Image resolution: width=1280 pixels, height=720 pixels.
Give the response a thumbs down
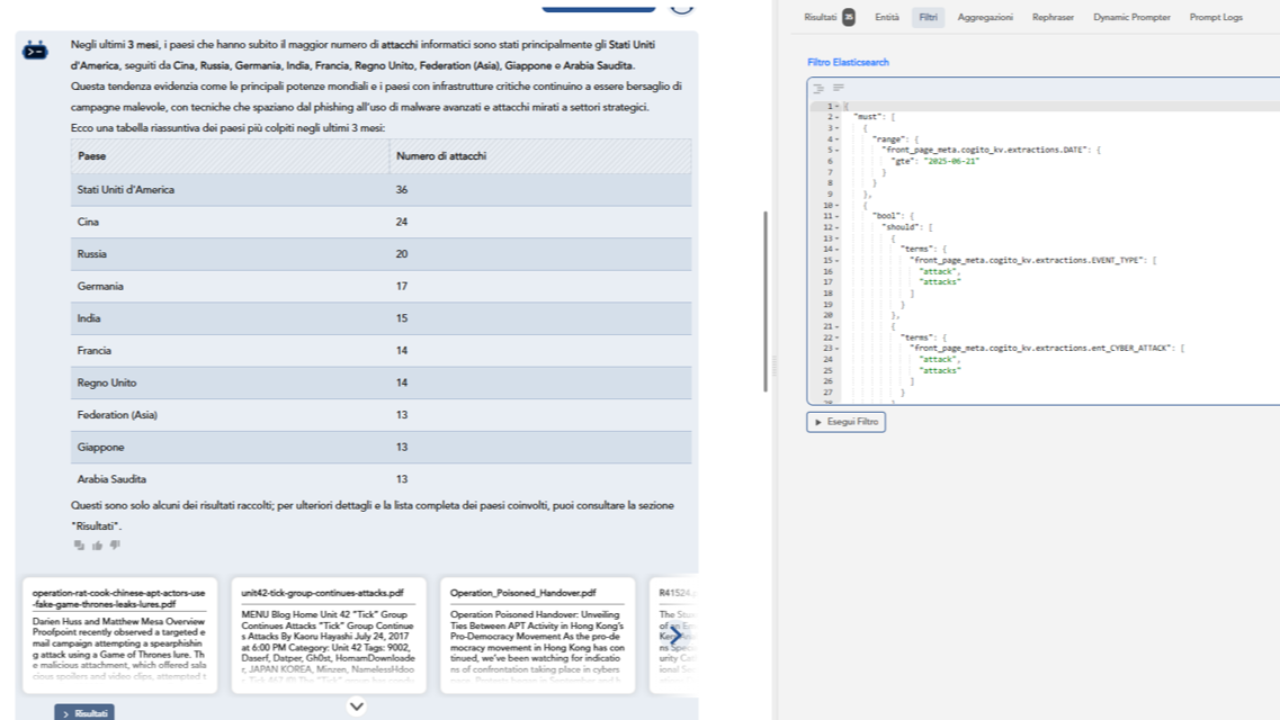115,545
